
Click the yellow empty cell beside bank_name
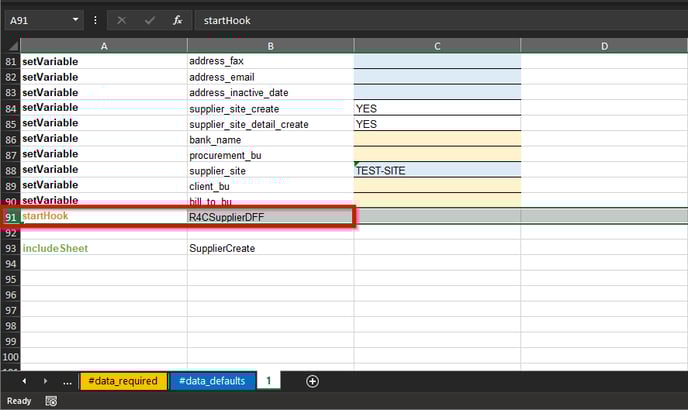(437, 139)
